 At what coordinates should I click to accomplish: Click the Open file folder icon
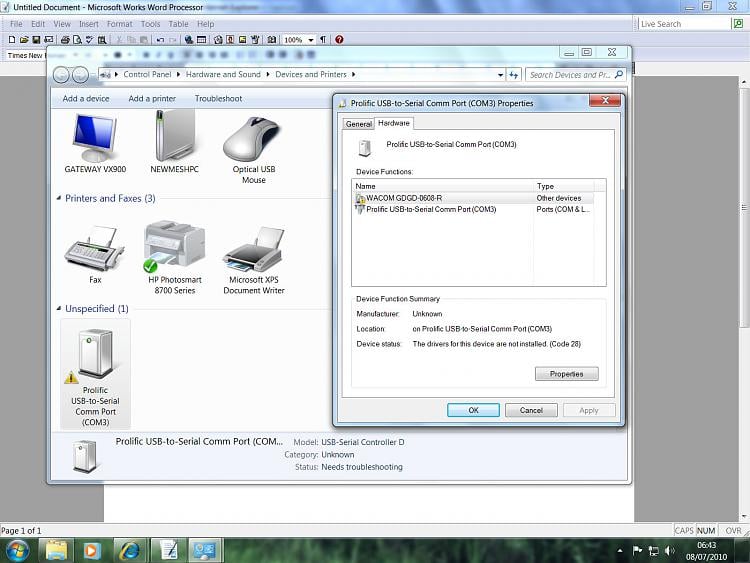pyautogui.click(x=24, y=40)
